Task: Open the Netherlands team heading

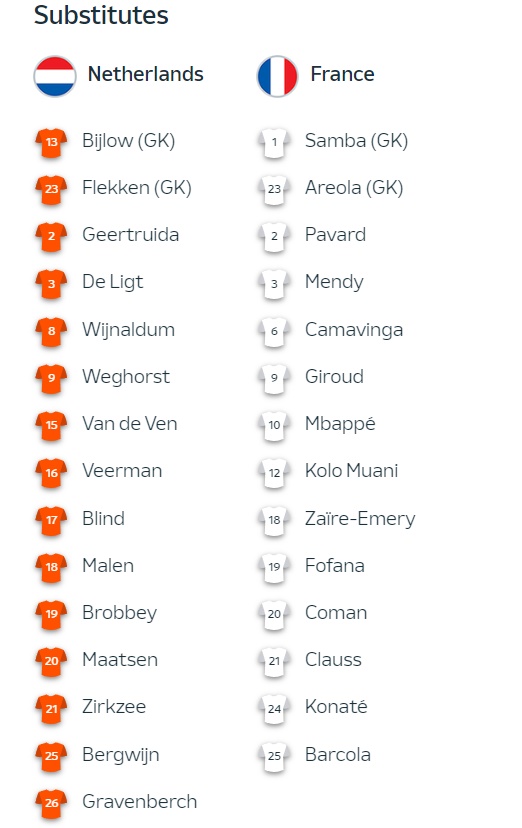Action: click(x=145, y=74)
